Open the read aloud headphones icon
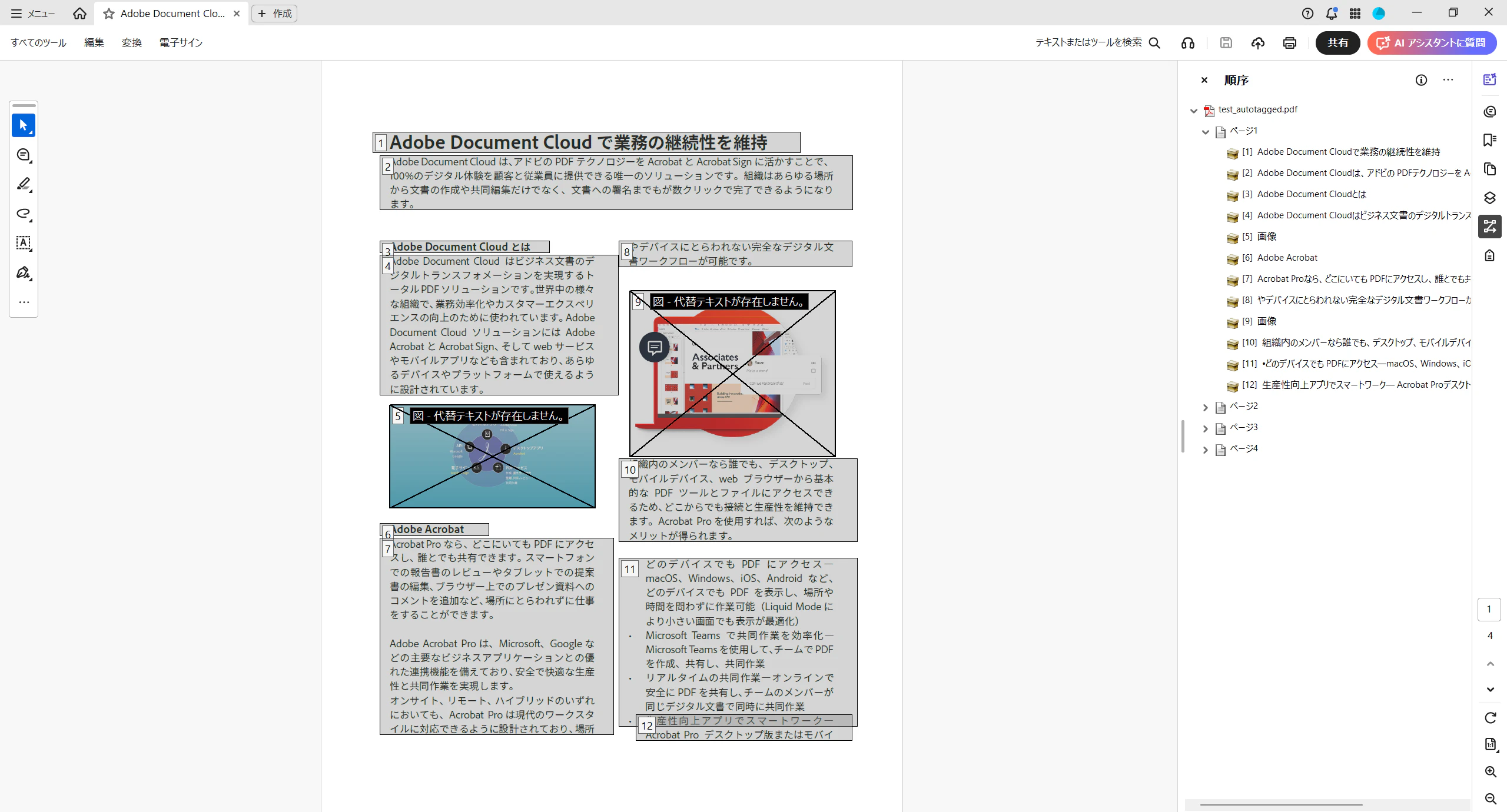Image resolution: width=1507 pixels, height=812 pixels. 1187,42
